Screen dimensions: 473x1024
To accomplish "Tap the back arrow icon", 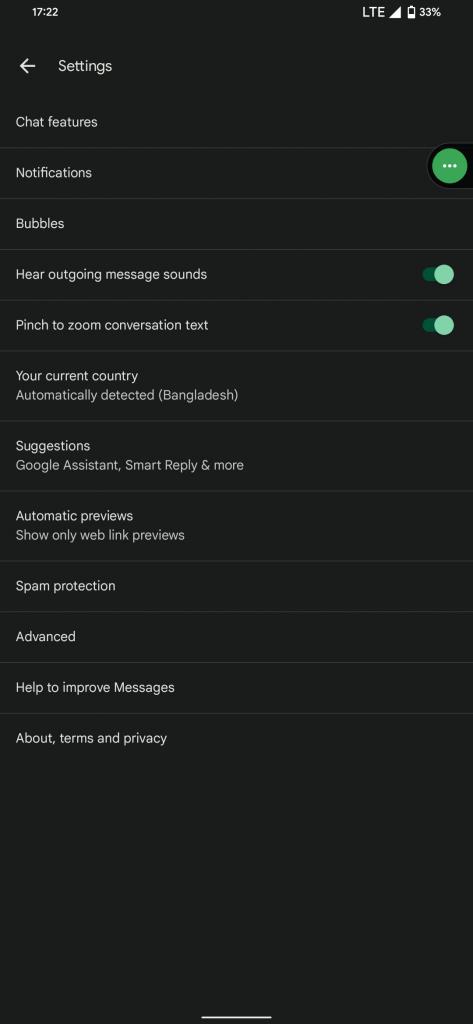I will 27,66.
